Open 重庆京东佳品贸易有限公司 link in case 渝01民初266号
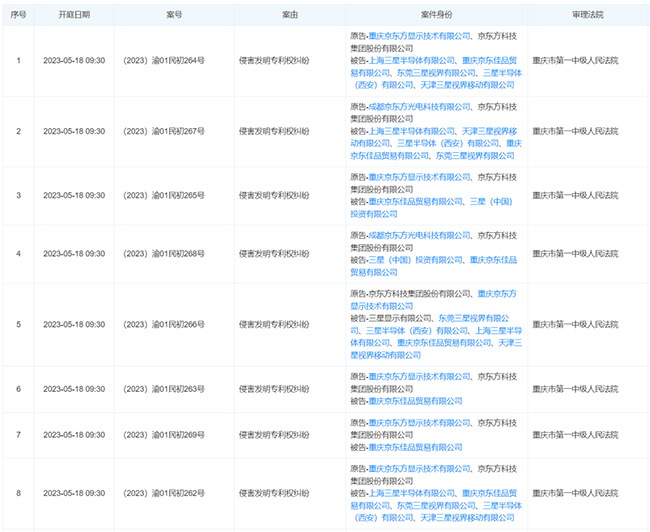Screen dimensions: 650x532 444,343
